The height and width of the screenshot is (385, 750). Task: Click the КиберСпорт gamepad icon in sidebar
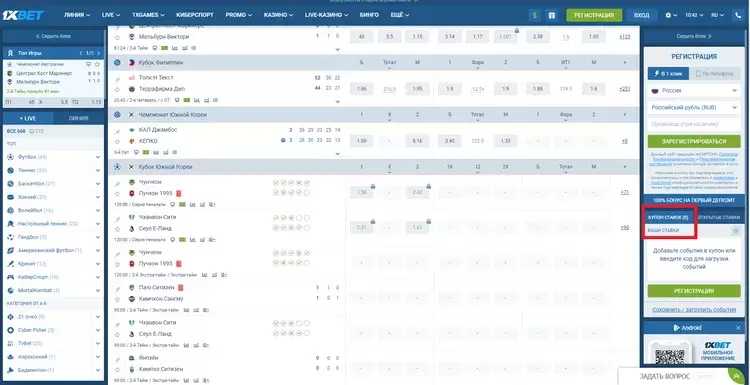click(11, 277)
